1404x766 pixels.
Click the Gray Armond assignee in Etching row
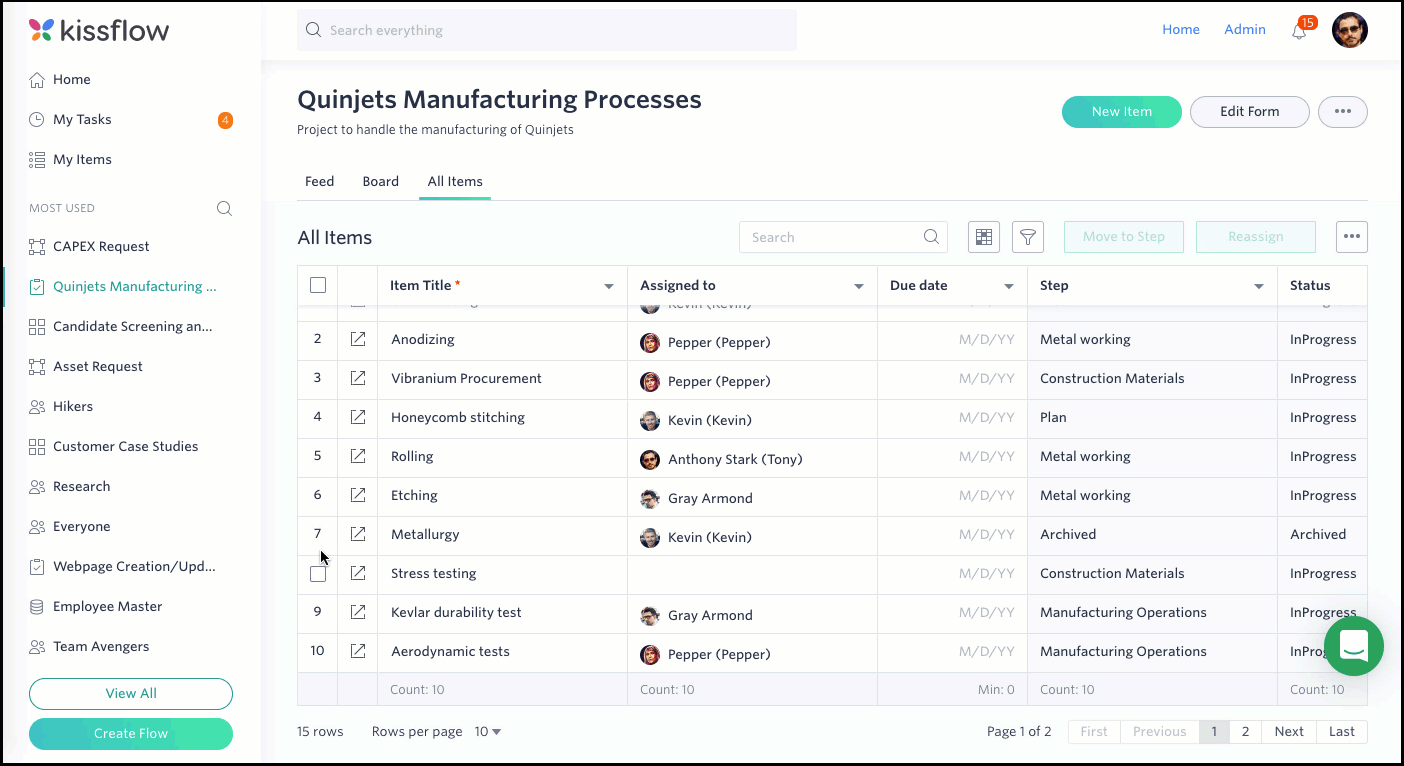click(x=752, y=496)
